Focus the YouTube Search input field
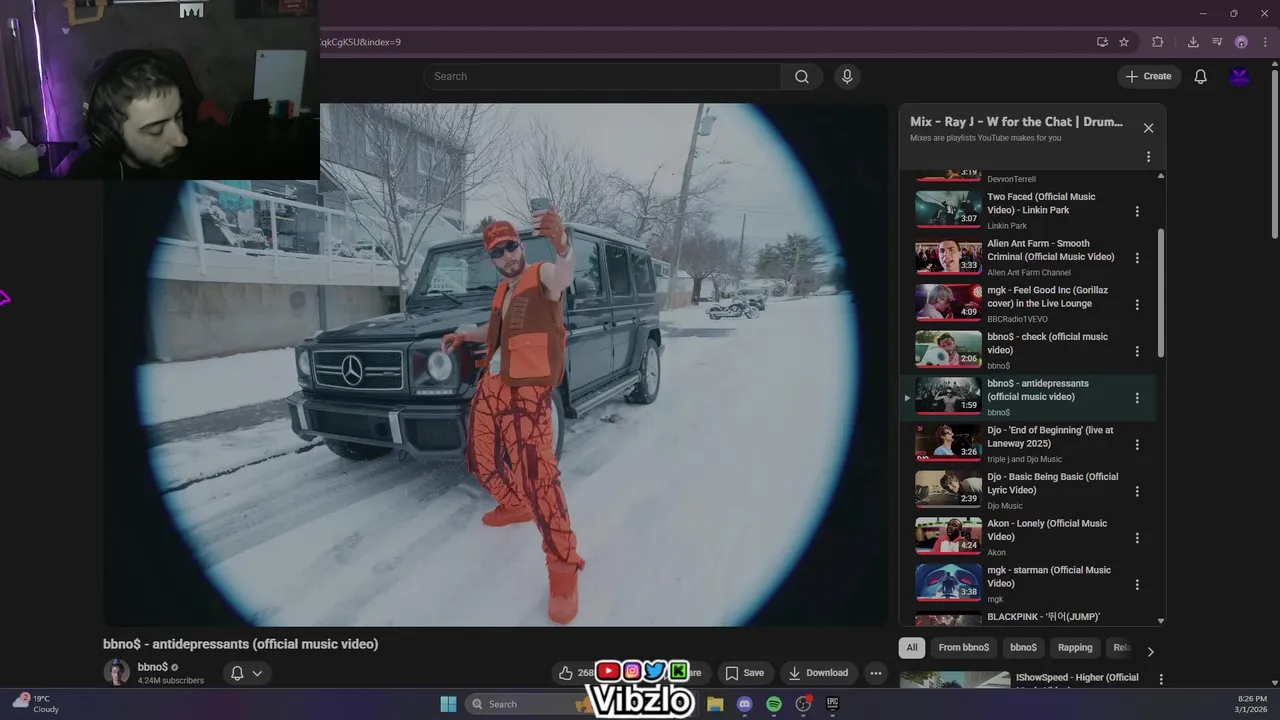 [602, 76]
